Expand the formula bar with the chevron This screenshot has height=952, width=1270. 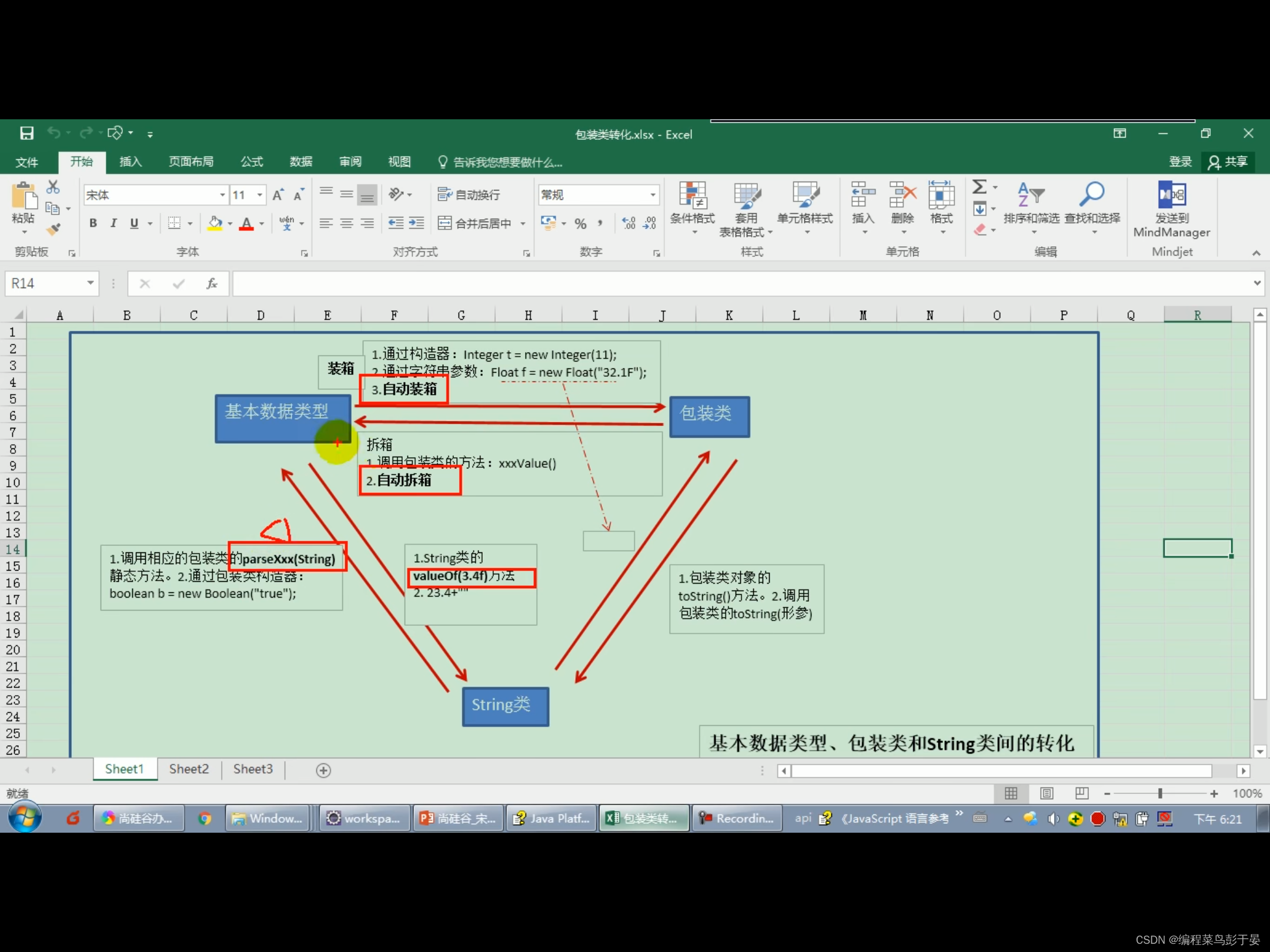click(1258, 283)
